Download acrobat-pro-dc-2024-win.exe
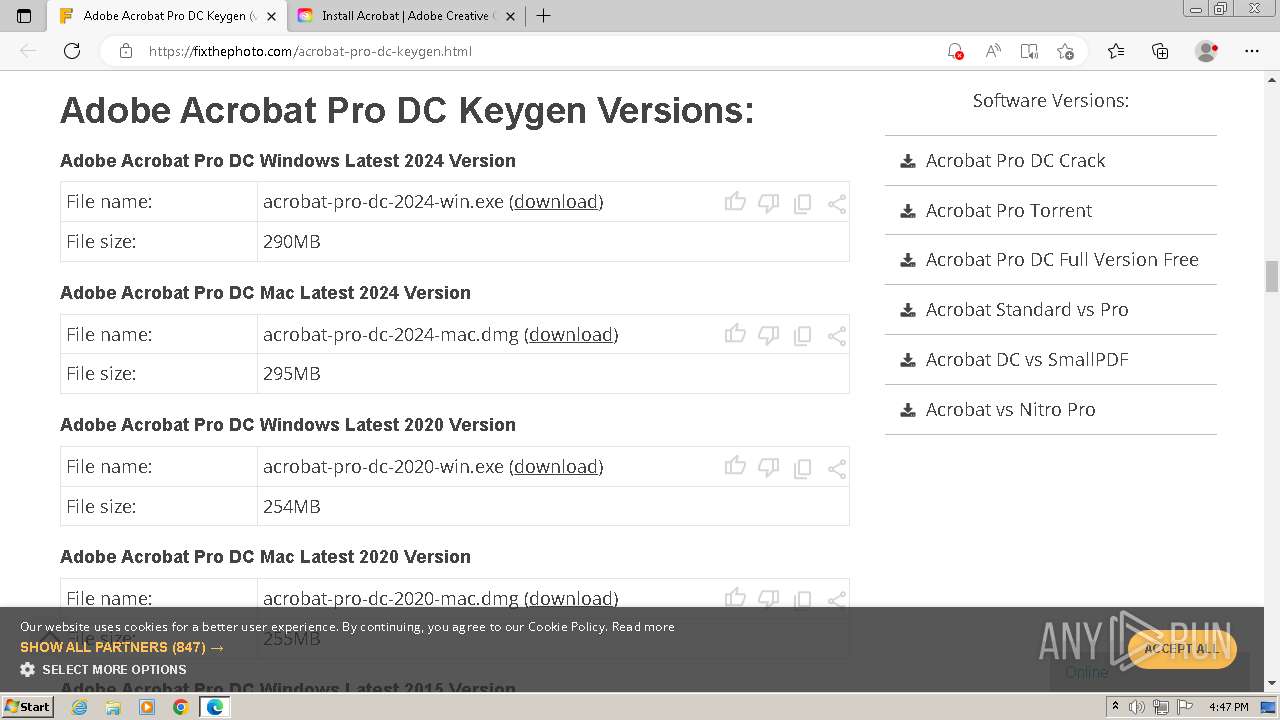The width and height of the screenshot is (1280, 720). tap(556, 202)
